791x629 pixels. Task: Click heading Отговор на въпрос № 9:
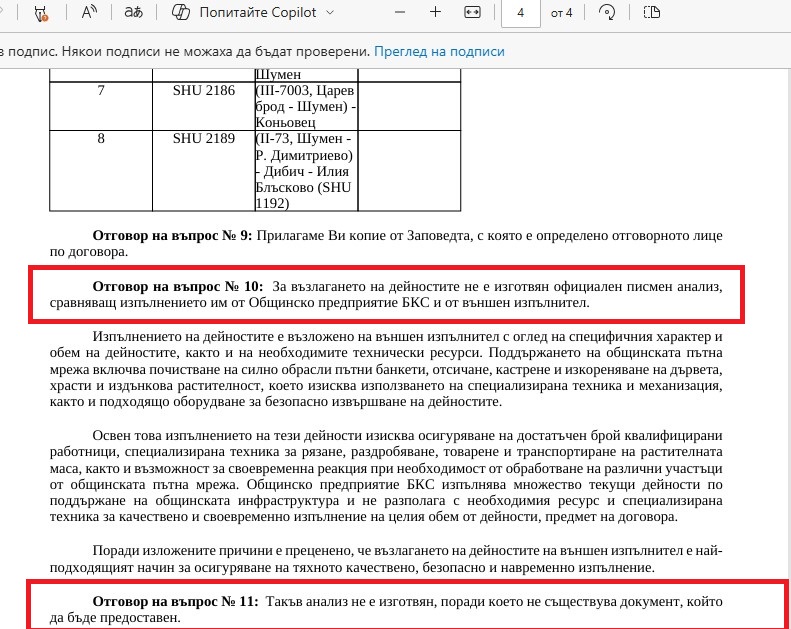coord(172,236)
